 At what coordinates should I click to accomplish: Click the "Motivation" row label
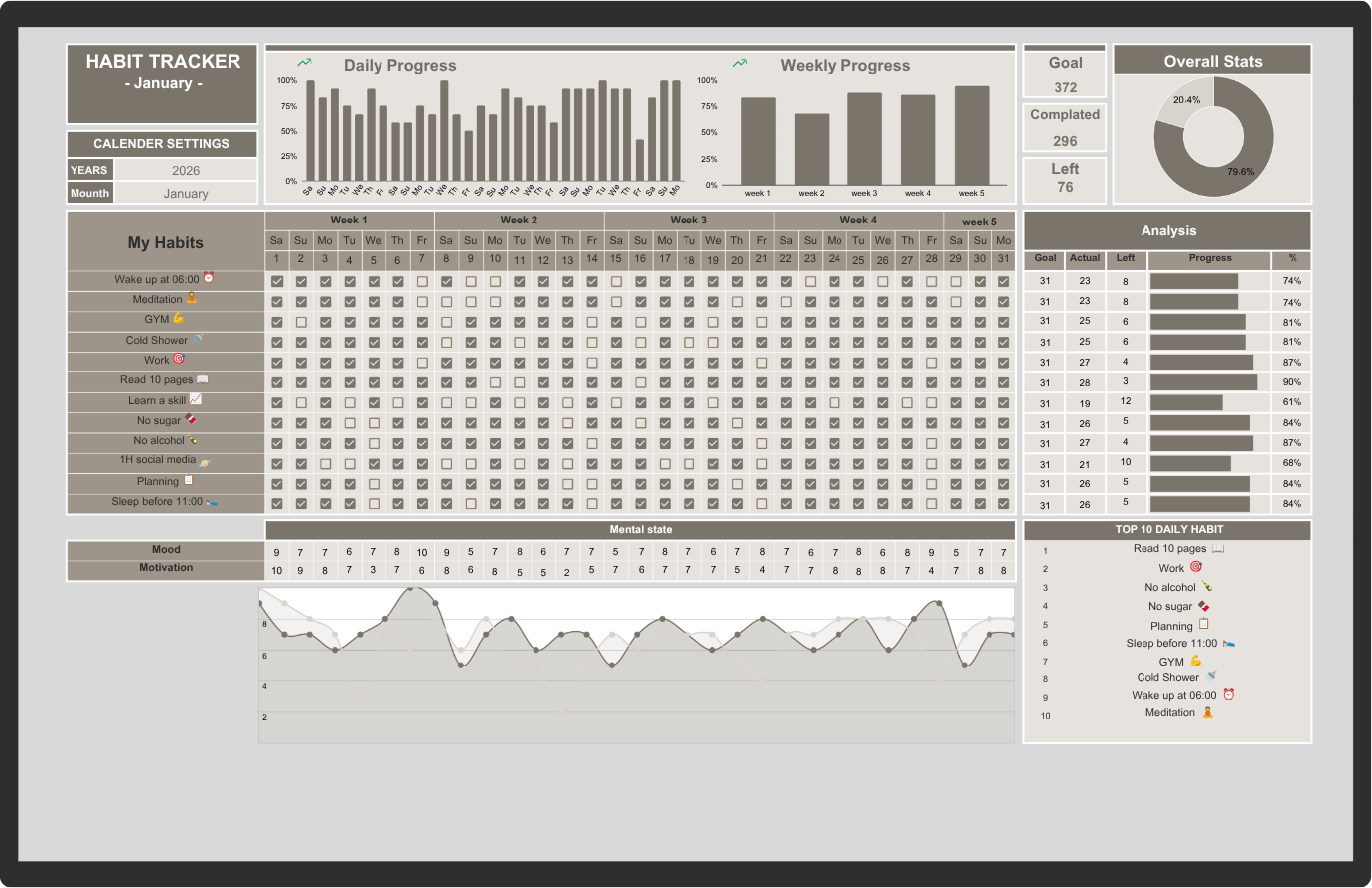coord(166,567)
